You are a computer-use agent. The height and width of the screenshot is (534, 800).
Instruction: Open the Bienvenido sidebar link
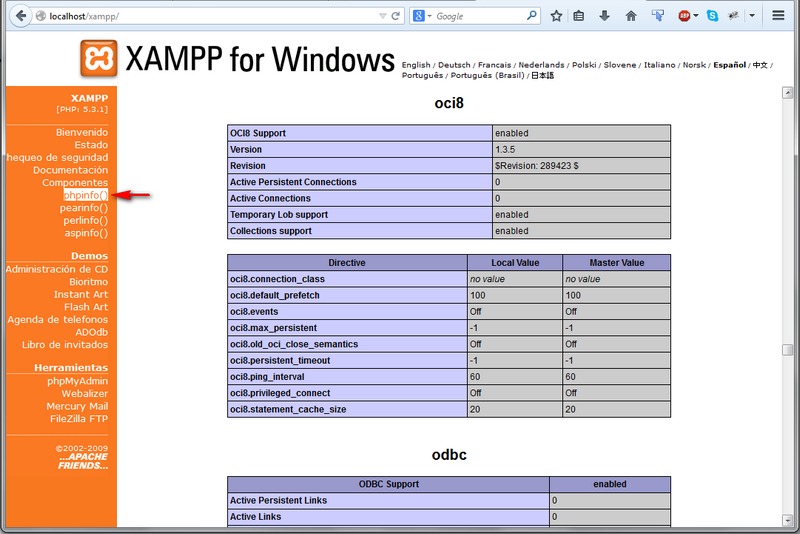point(82,132)
